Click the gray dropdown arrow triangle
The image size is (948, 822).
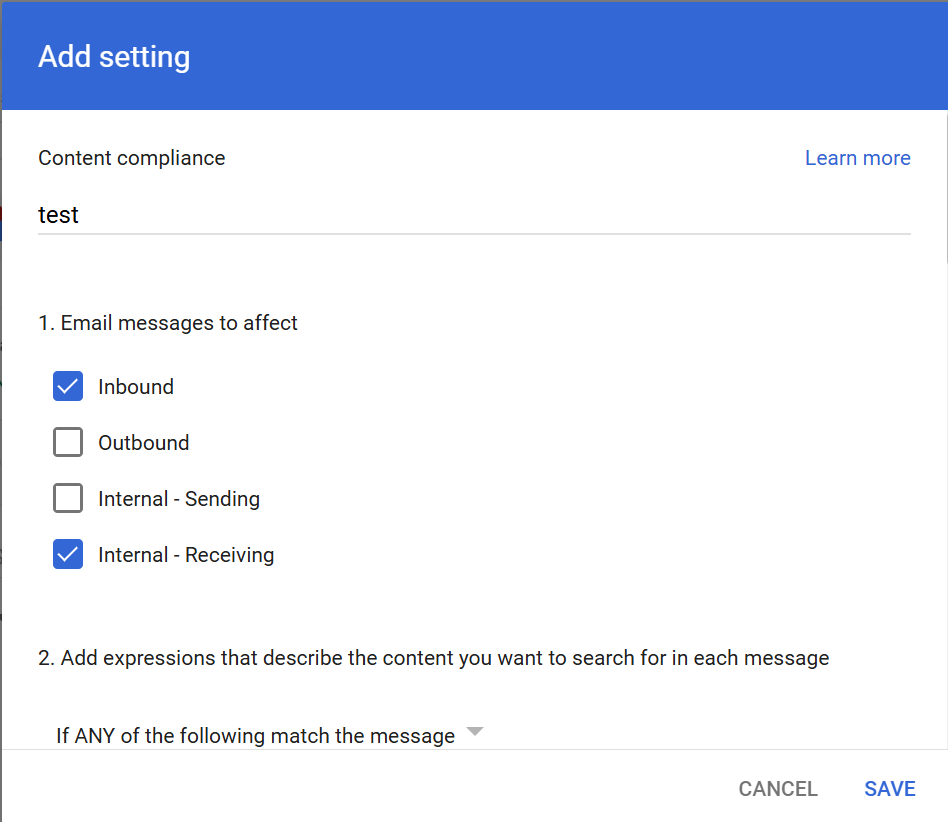pos(475,732)
